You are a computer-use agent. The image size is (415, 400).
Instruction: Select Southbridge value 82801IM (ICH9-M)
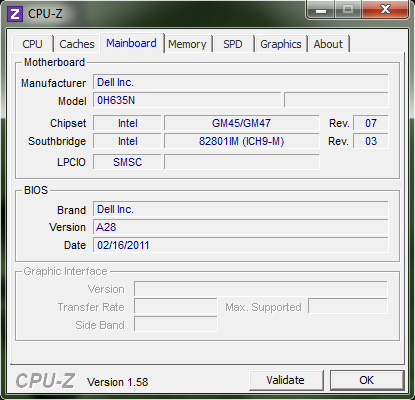pos(241,141)
